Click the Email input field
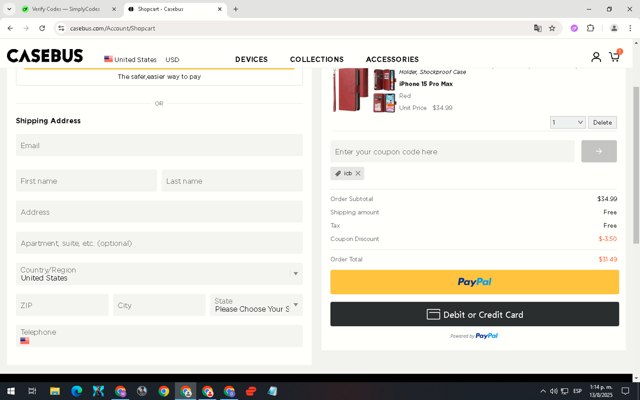 click(x=159, y=145)
